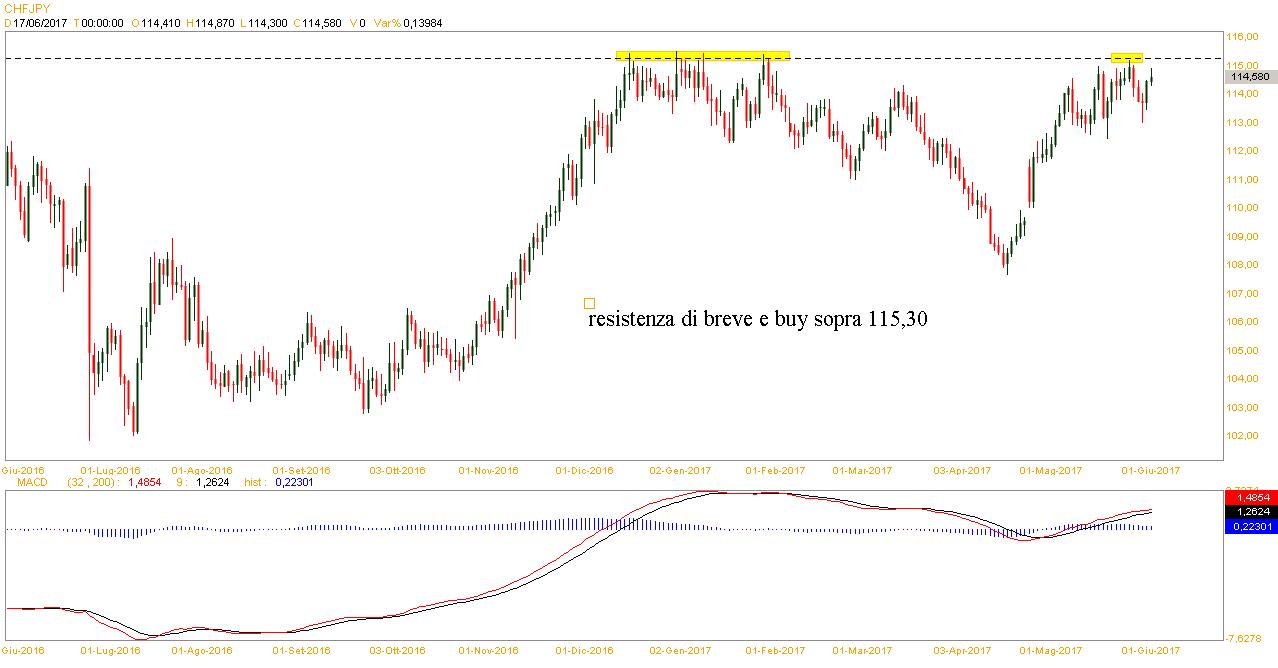Image resolution: width=1278 pixels, height=668 pixels.
Task: Click the long yellow resistance highlight rectangle
Action: (x=702, y=56)
